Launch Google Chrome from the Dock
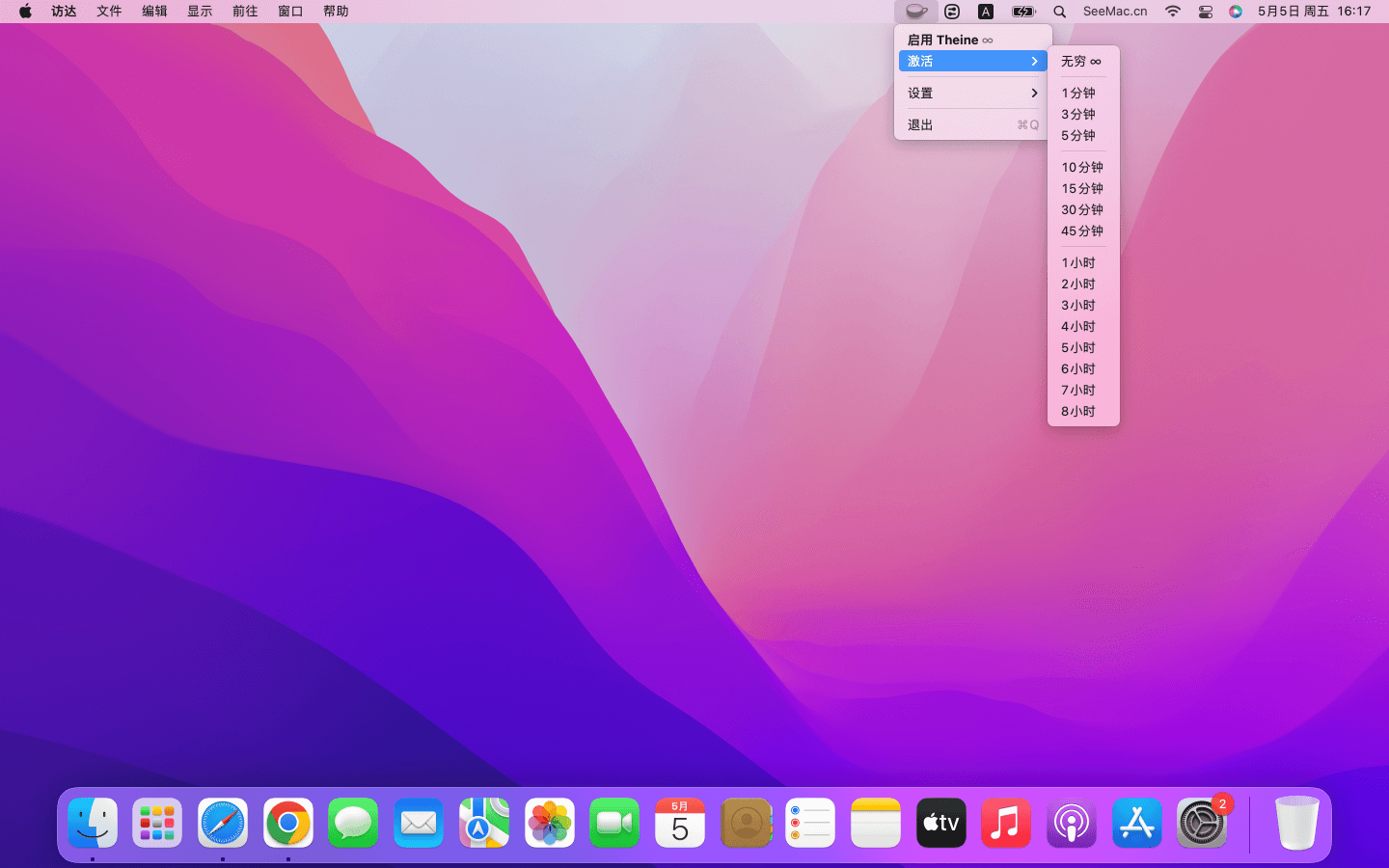 (x=288, y=824)
